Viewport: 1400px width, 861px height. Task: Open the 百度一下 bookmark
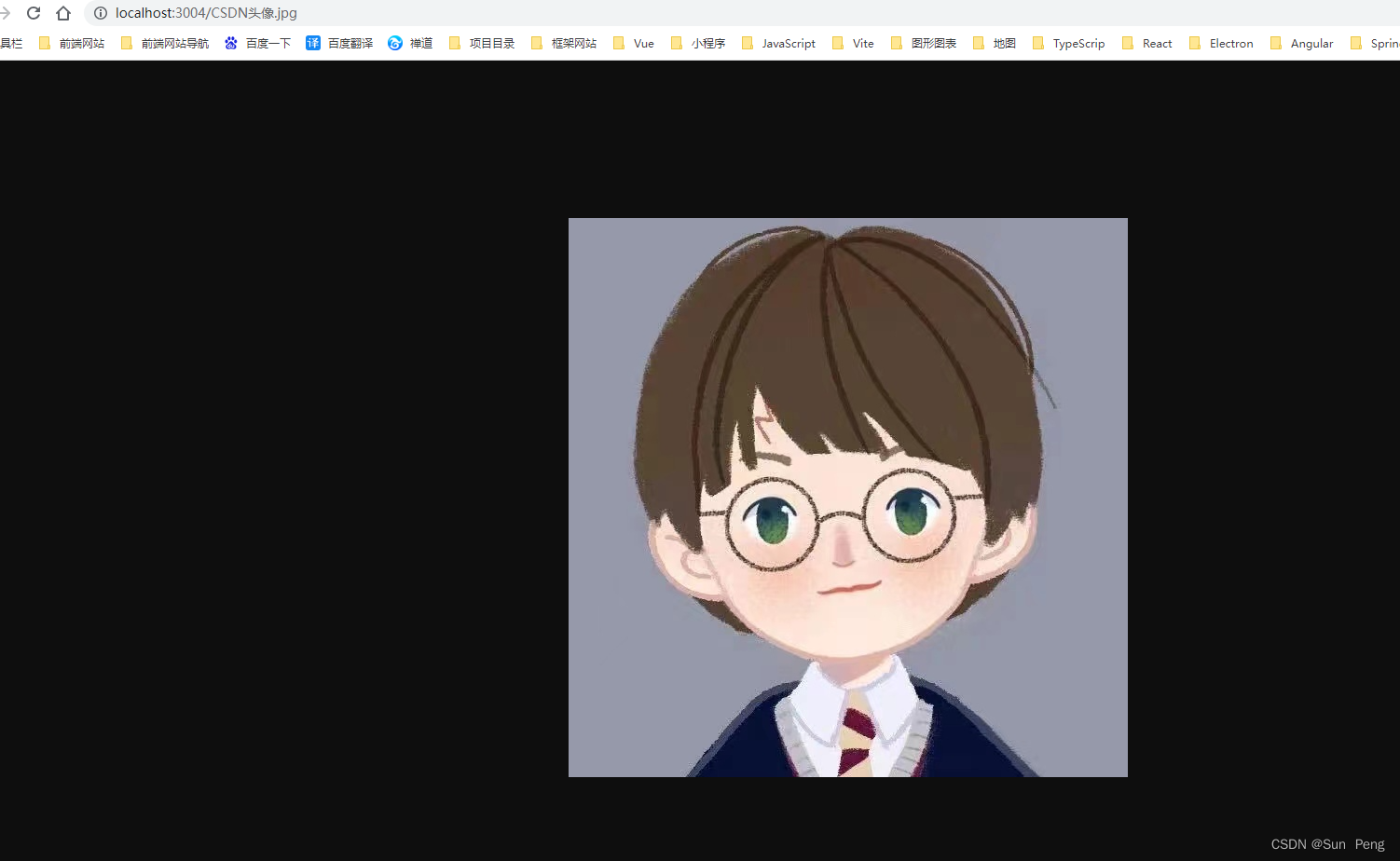click(258, 43)
